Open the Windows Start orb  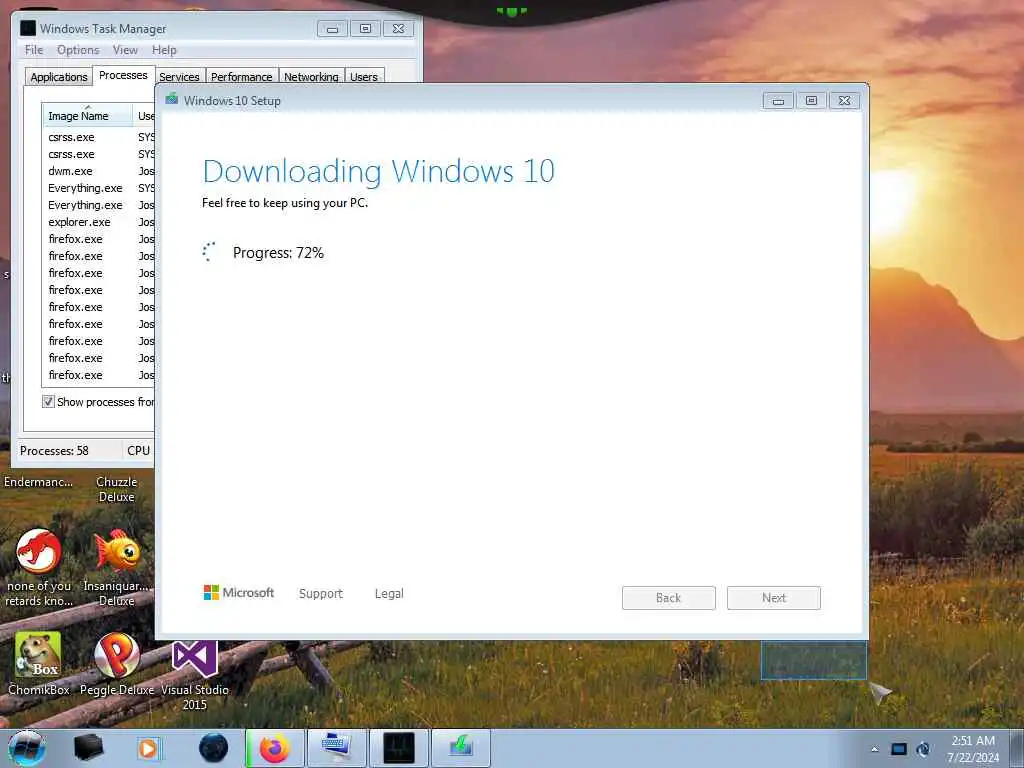(27, 748)
